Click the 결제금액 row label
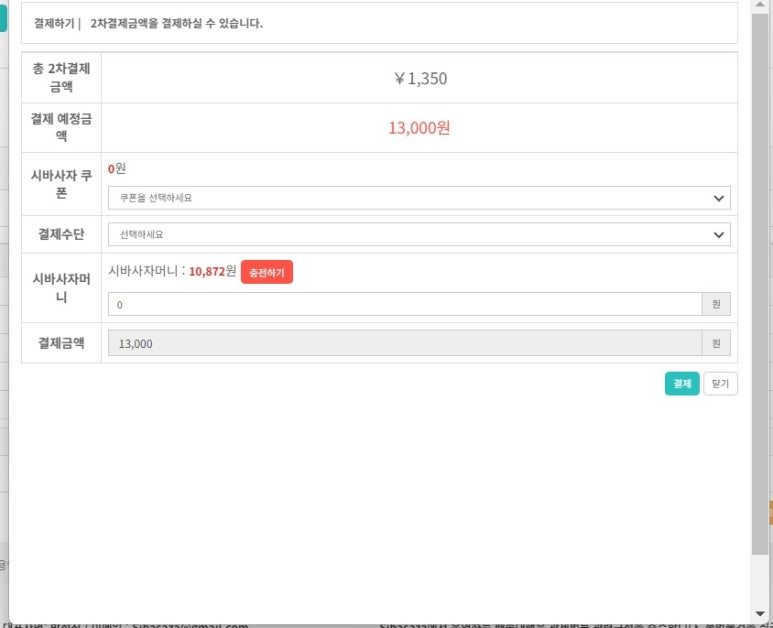The image size is (773, 628). (61, 343)
